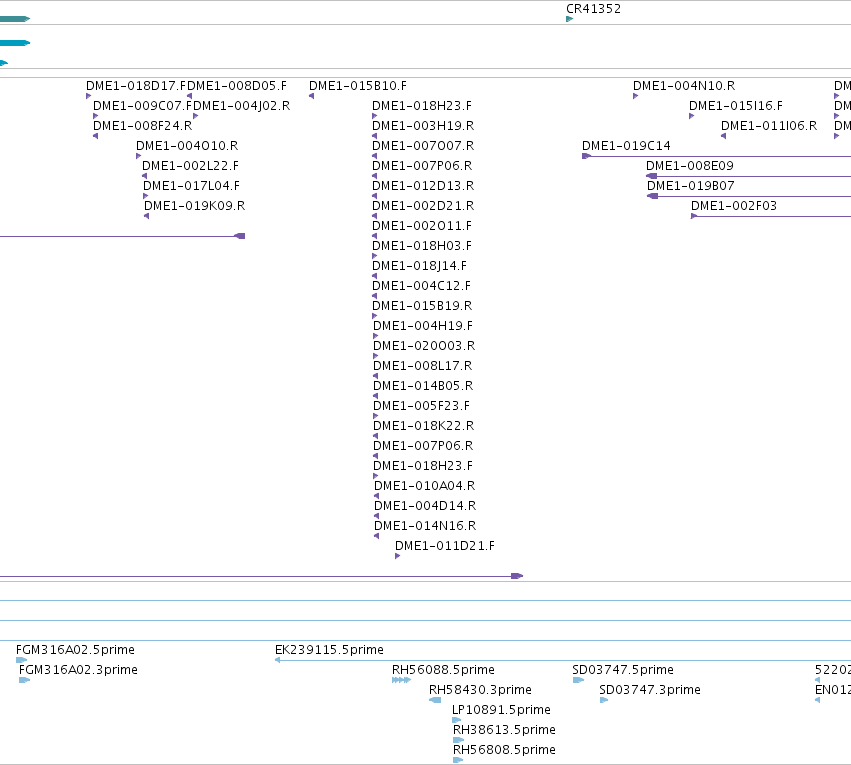851x765 pixels.
Task: Open the DME1-002D21.R feature
Action: [x=423, y=206]
